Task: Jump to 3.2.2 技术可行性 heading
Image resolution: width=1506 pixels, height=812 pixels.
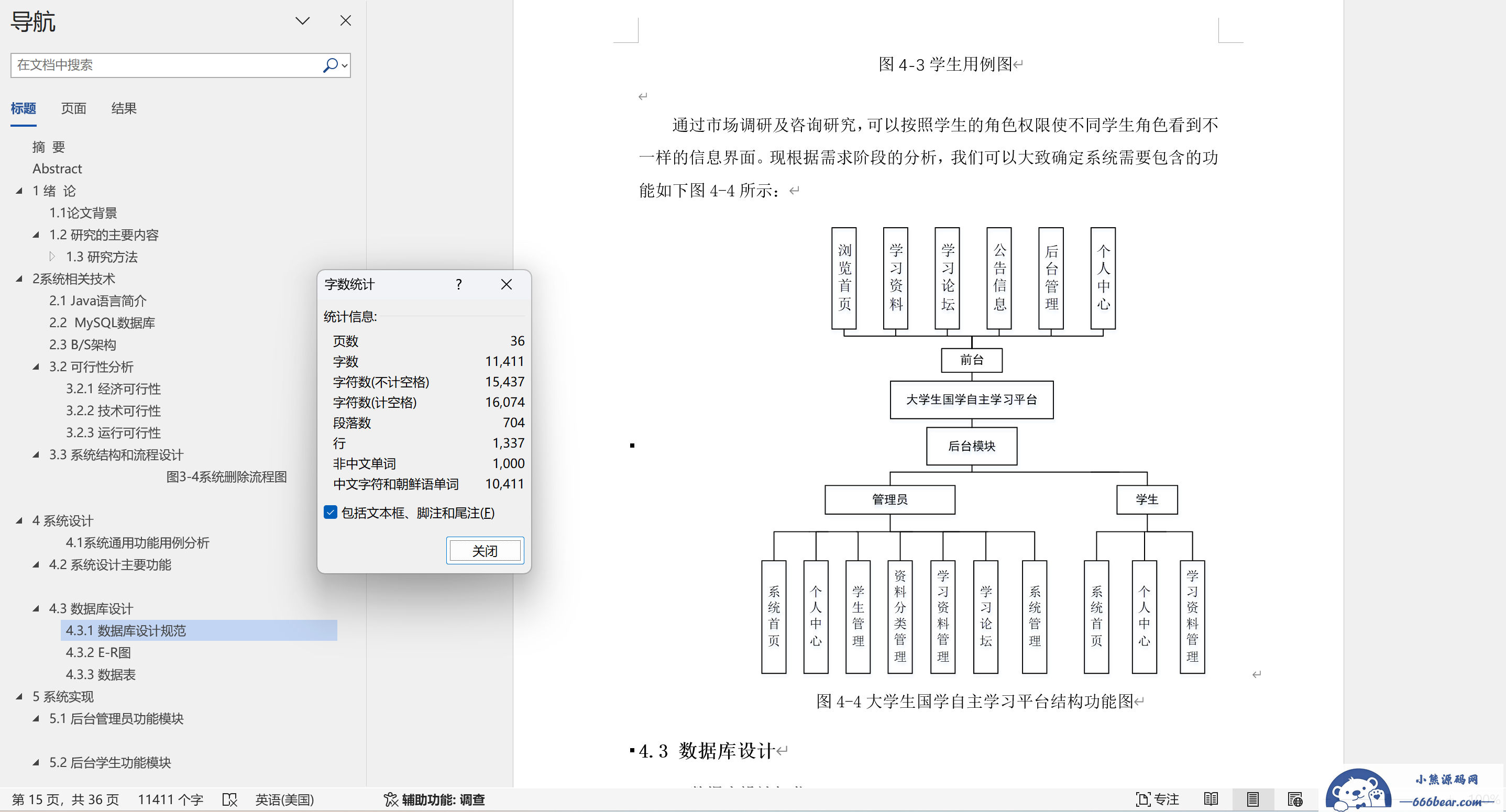Action: click(x=113, y=410)
